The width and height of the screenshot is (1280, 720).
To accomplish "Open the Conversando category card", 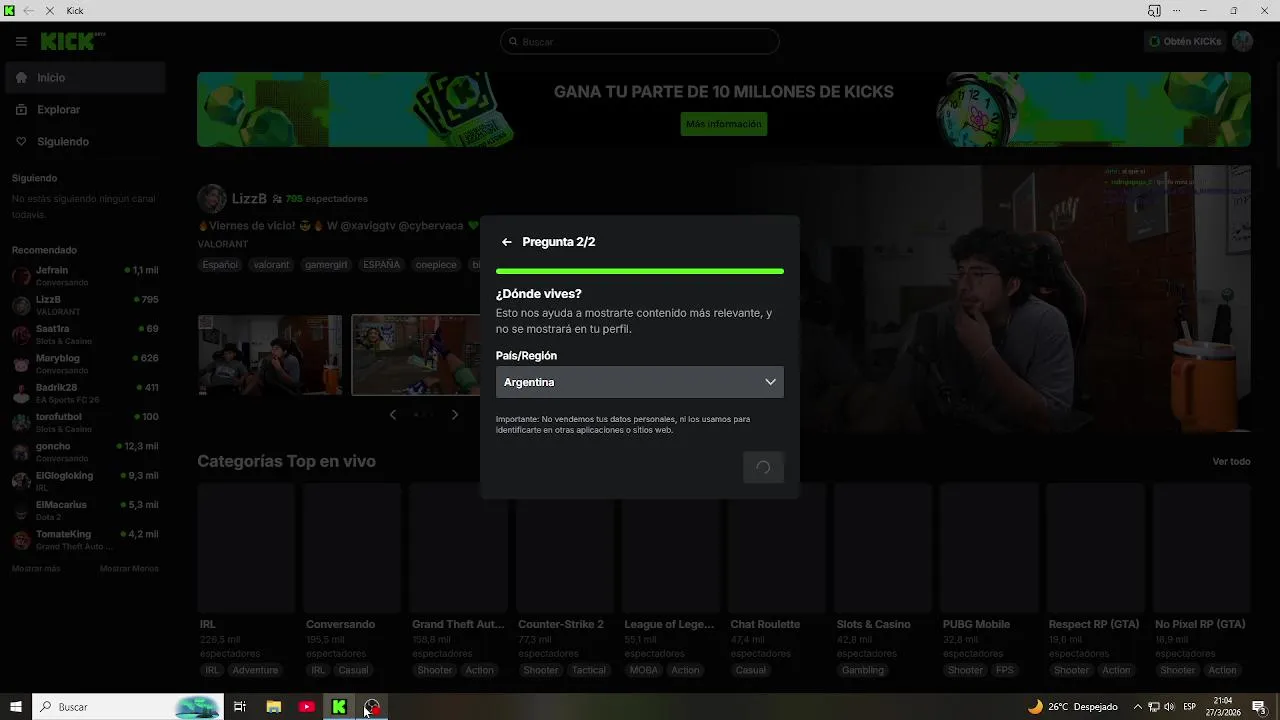I will tap(352, 548).
